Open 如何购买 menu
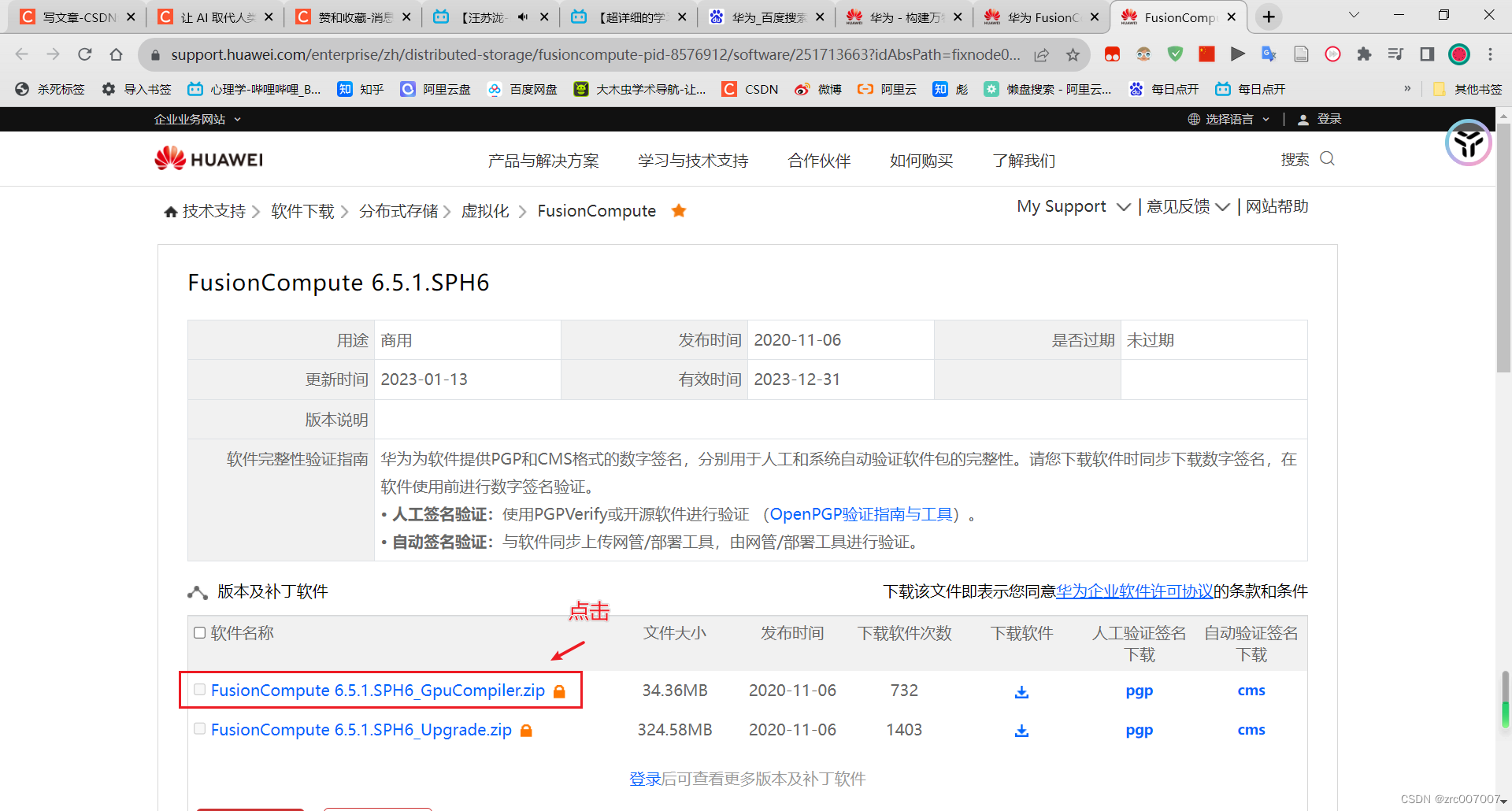 click(x=921, y=161)
